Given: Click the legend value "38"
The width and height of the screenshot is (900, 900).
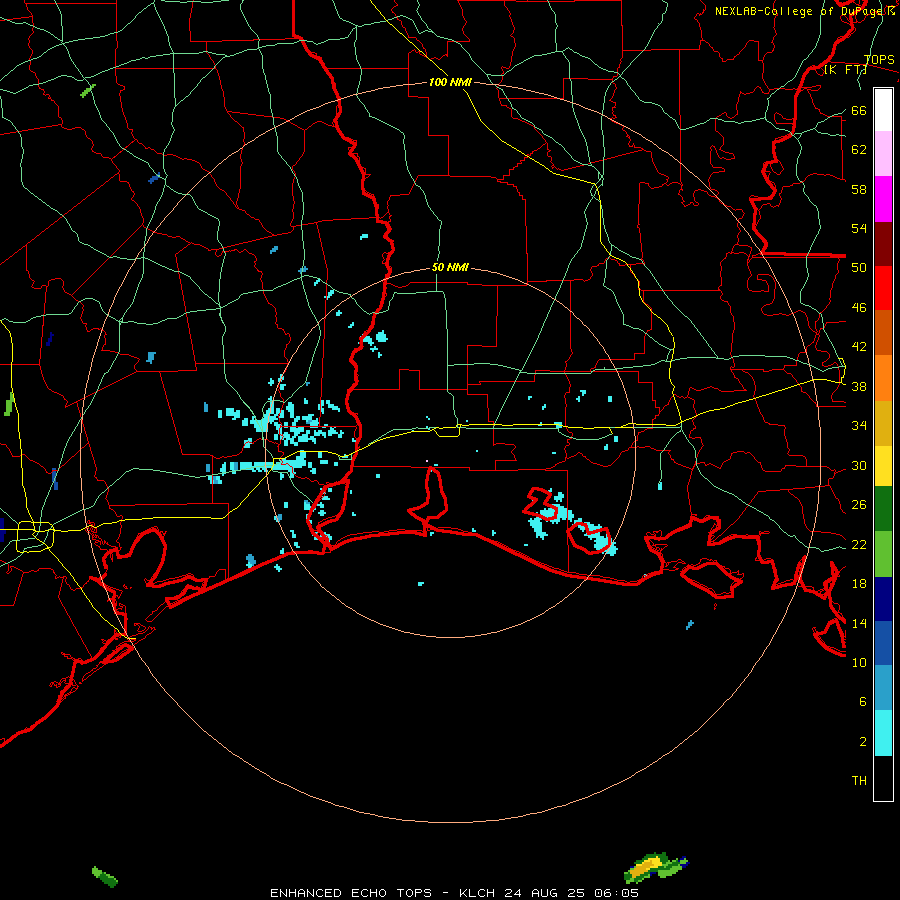Looking at the screenshot, I should tap(859, 387).
